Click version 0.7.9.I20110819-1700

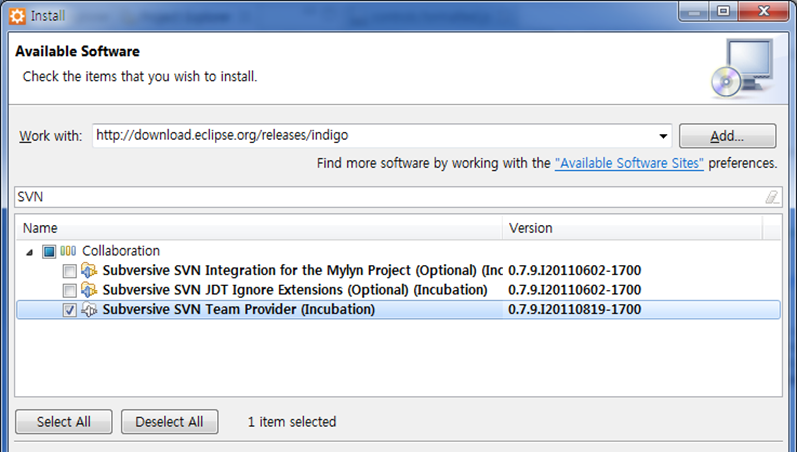[574, 309]
